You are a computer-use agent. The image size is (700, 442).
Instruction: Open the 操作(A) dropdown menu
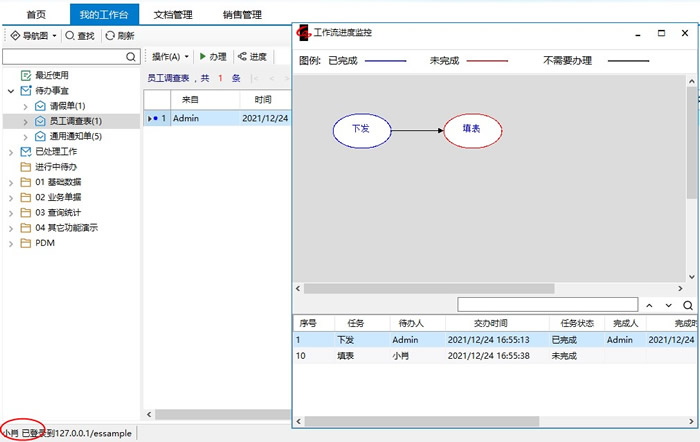pos(170,57)
